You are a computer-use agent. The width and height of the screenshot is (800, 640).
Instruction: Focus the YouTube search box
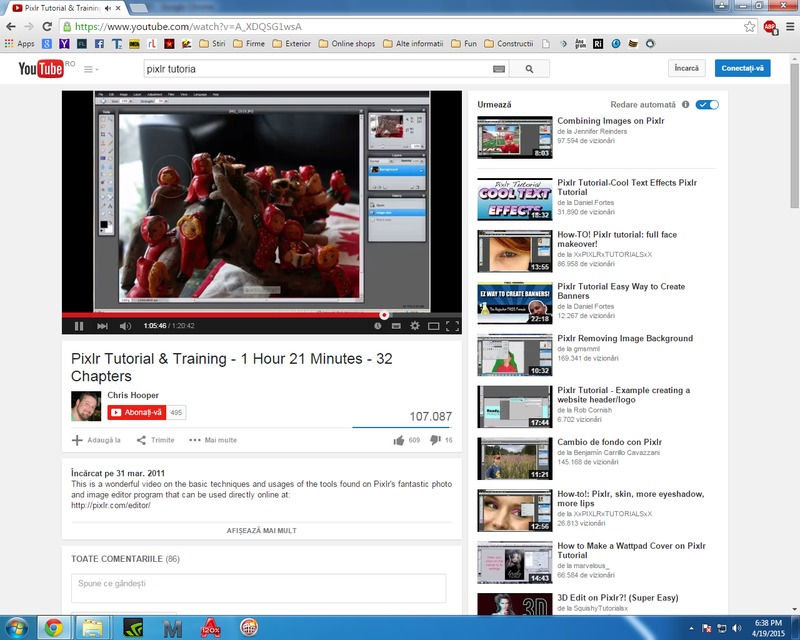(x=317, y=69)
